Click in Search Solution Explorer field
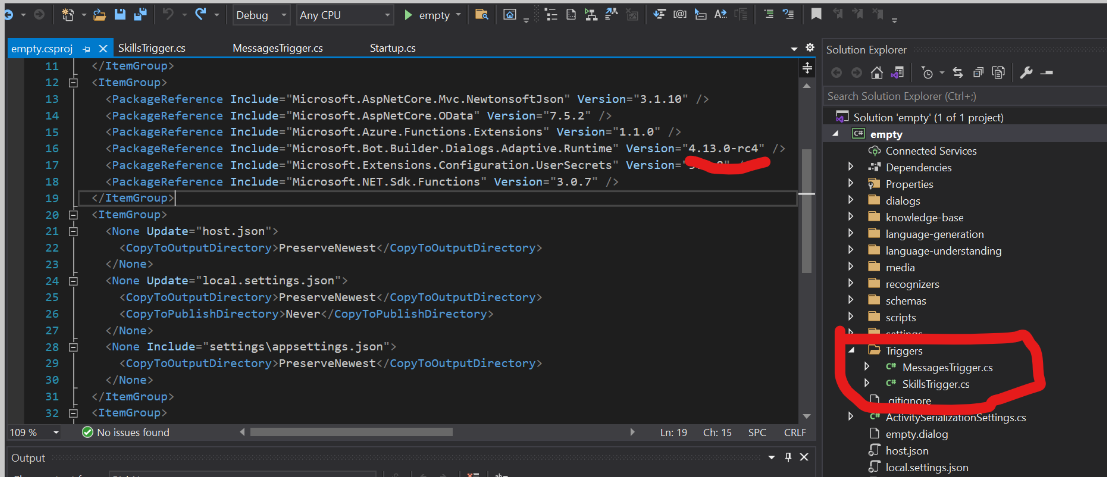 (964, 95)
